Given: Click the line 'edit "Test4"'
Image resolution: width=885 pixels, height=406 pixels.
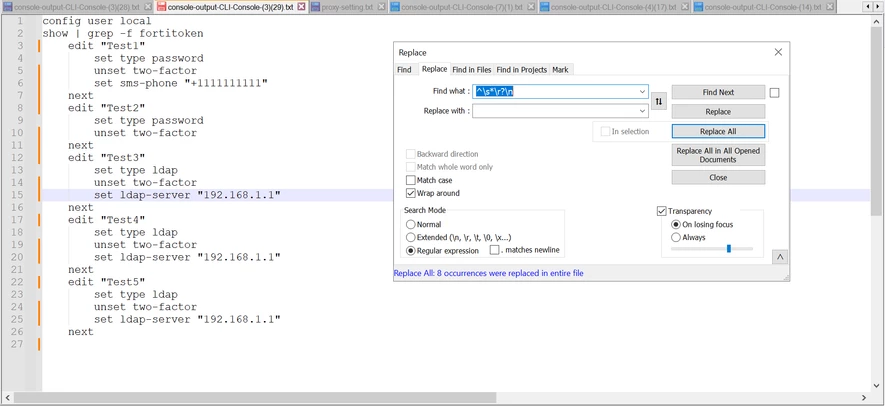Looking at the screenshot, I should tap(107, 220).
